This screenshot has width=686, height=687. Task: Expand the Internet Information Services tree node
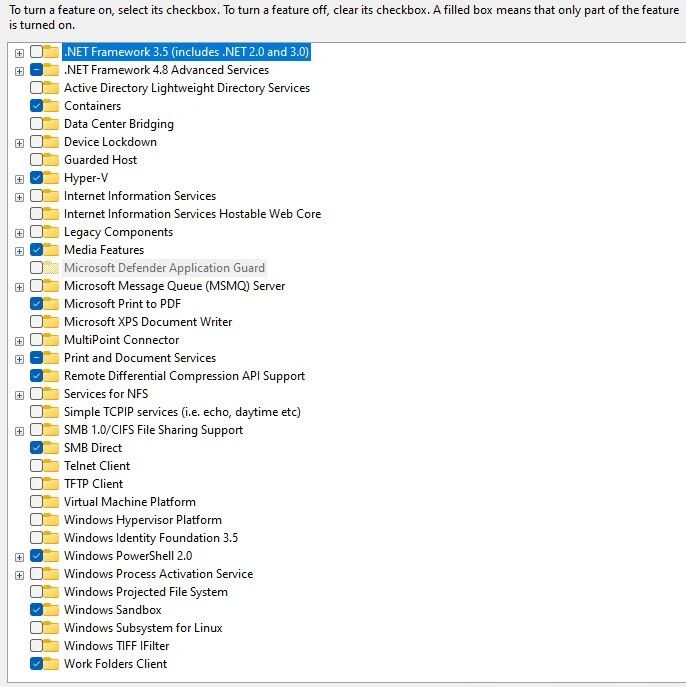pyautogui.click(x=19, y=197)
